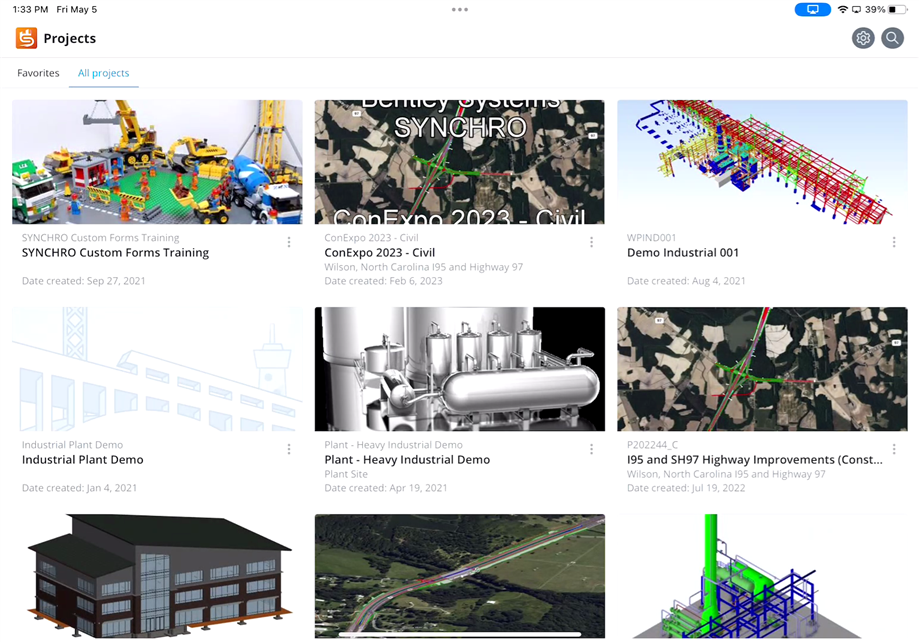
Task: Click the status bar date Fri May 5
Action: [77, 9]
